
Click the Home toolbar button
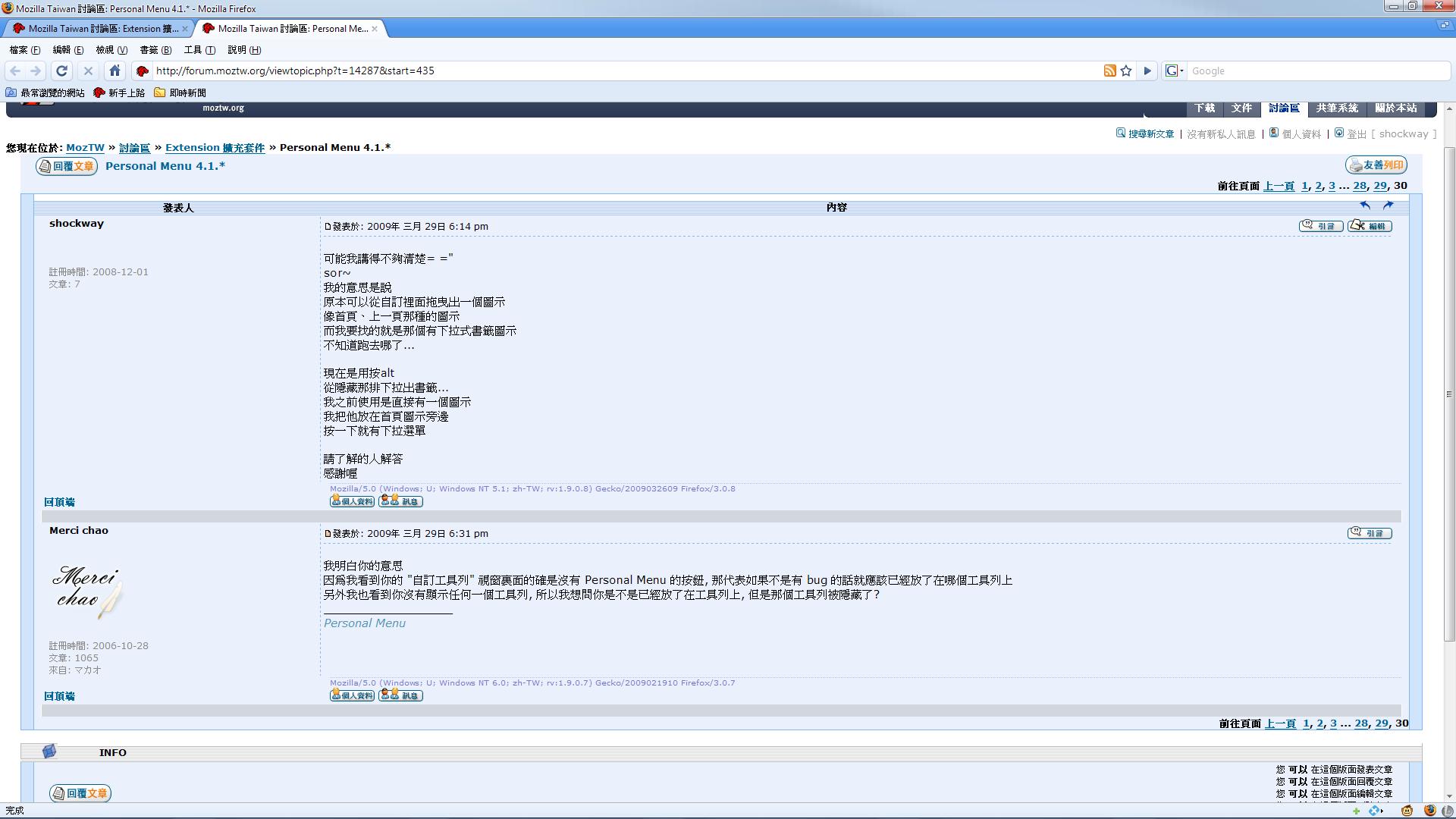click(115, 71)
